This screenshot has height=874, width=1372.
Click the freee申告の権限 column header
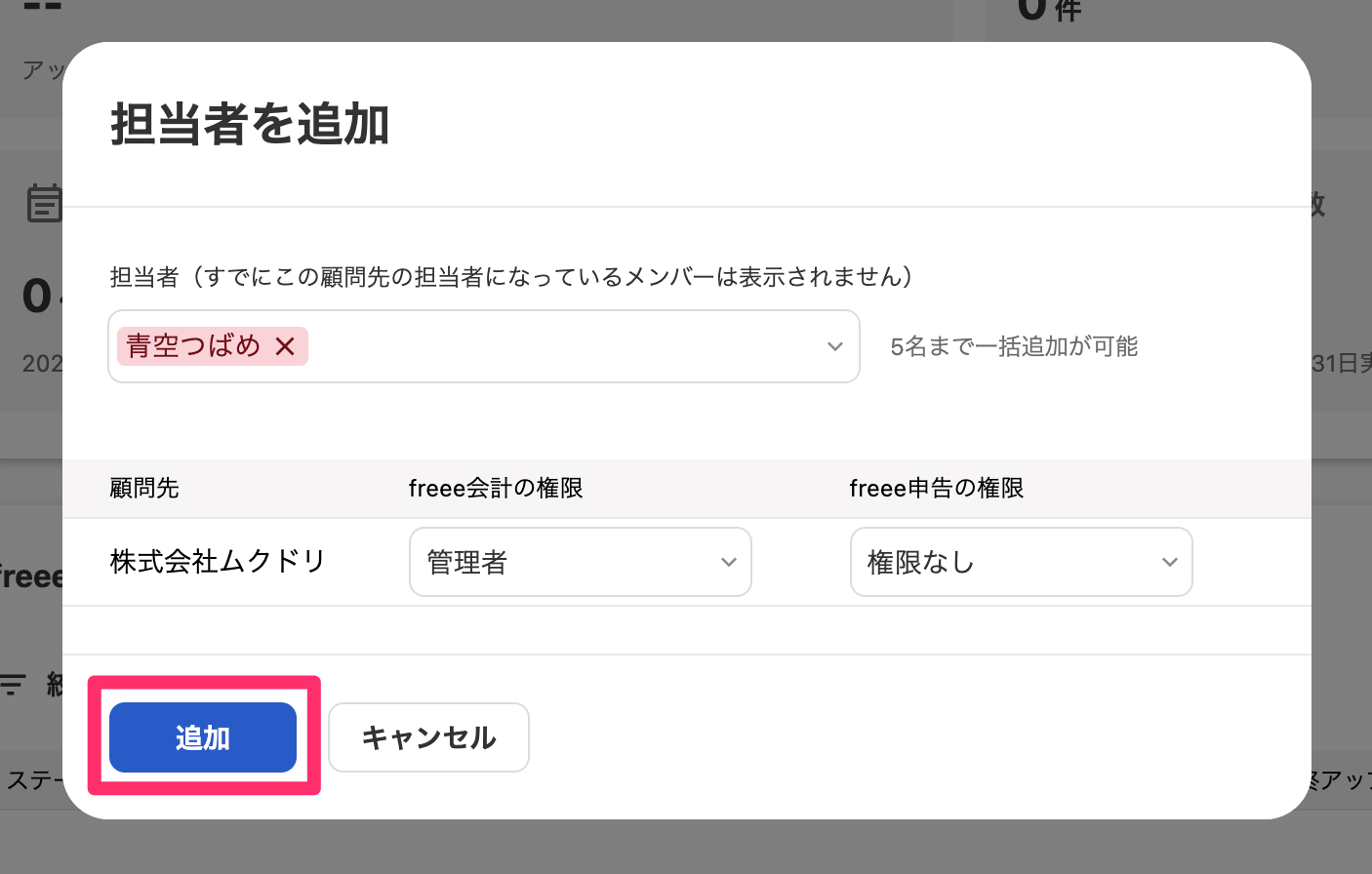tap(937, 488)
